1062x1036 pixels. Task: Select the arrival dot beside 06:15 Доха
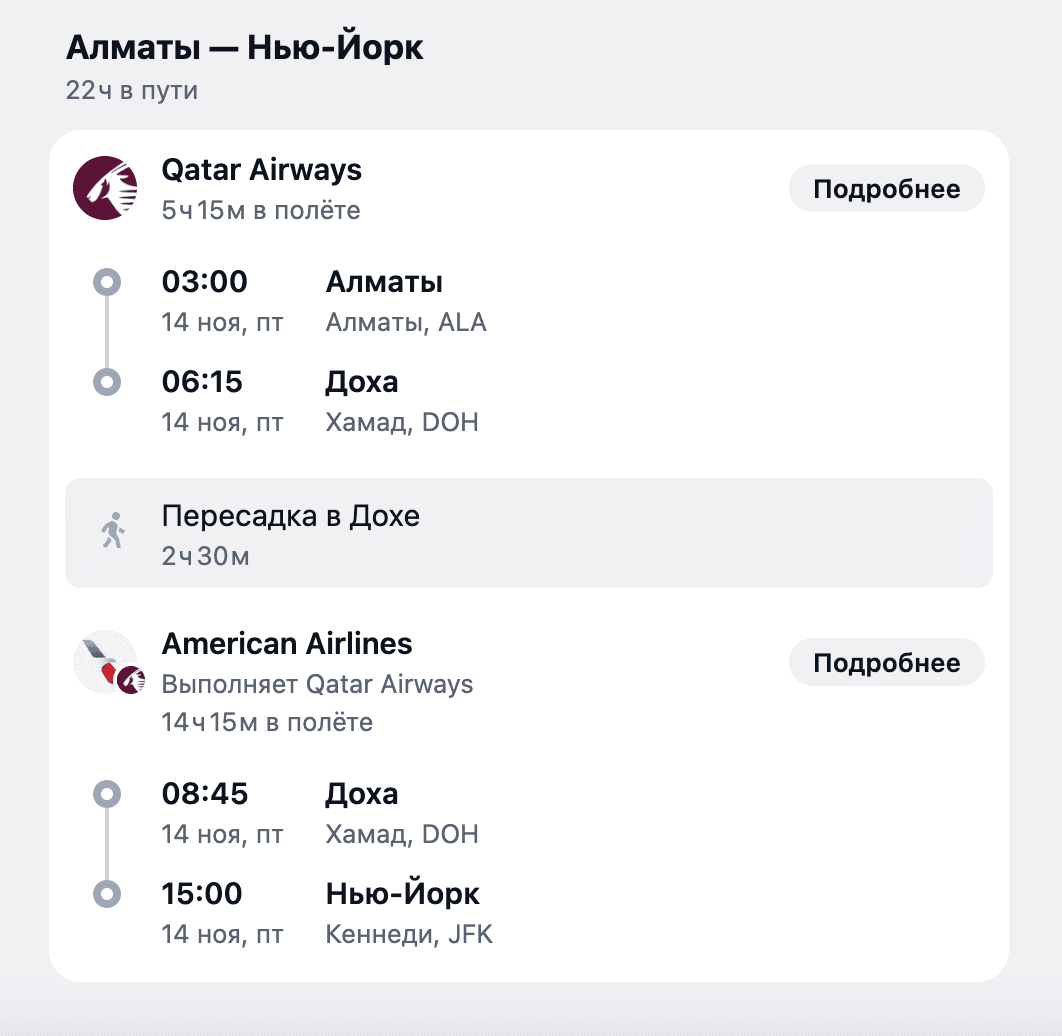[106, 382]
